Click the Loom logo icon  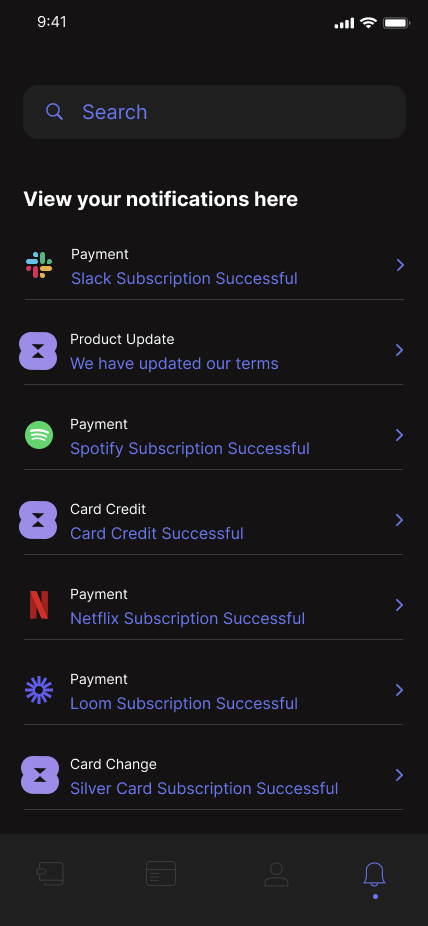click(x=39, y=690)
